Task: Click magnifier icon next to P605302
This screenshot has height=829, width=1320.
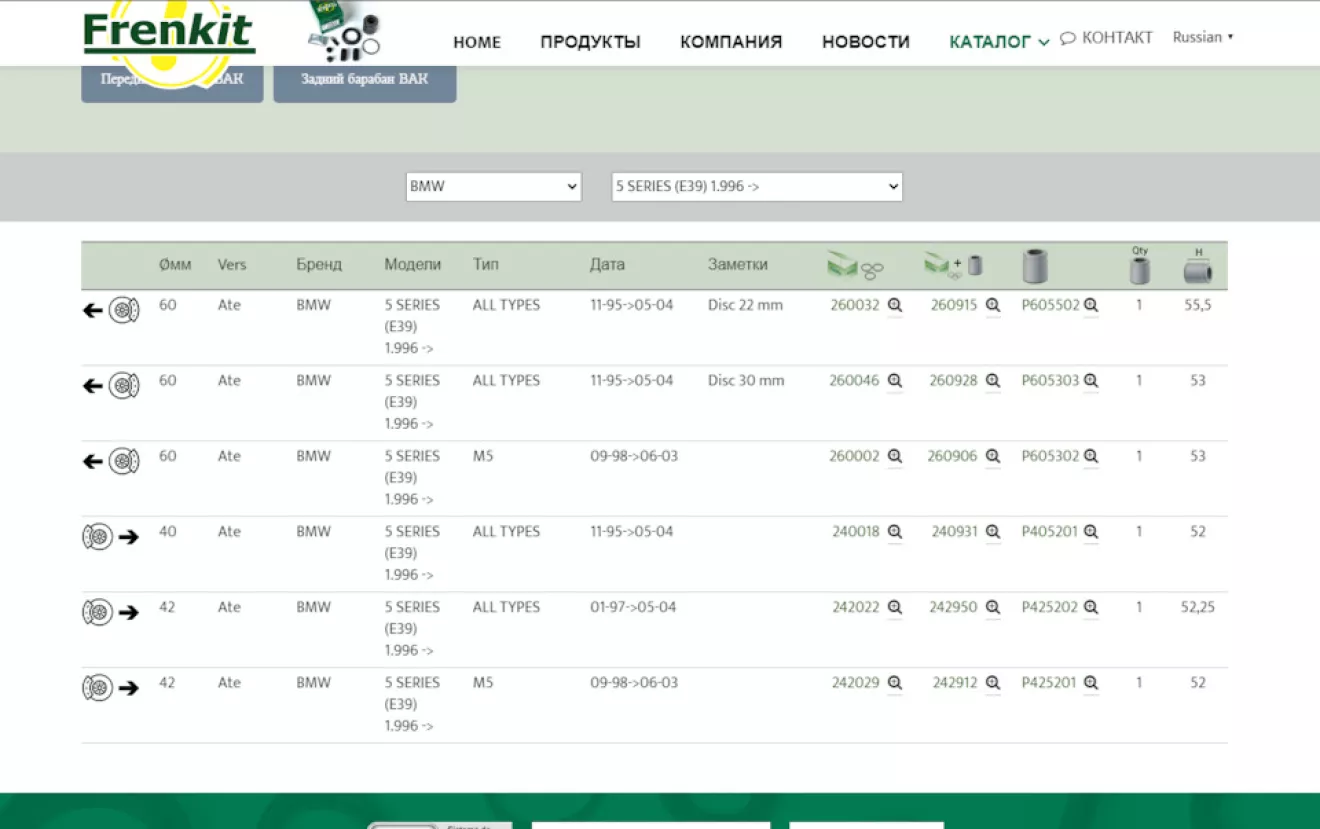Action: (x=1091, y=456)
